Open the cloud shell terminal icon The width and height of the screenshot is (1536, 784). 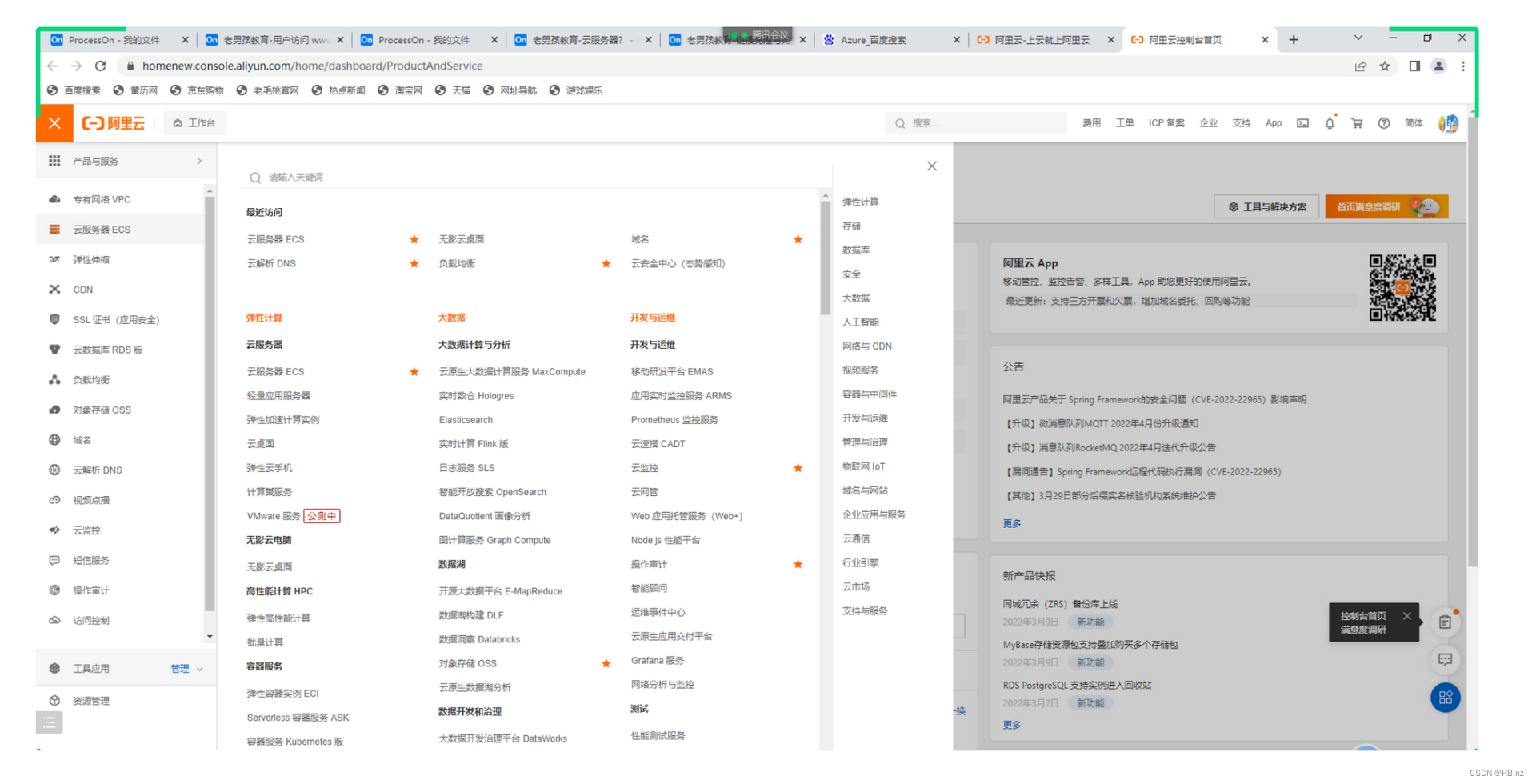(1302, 123)
